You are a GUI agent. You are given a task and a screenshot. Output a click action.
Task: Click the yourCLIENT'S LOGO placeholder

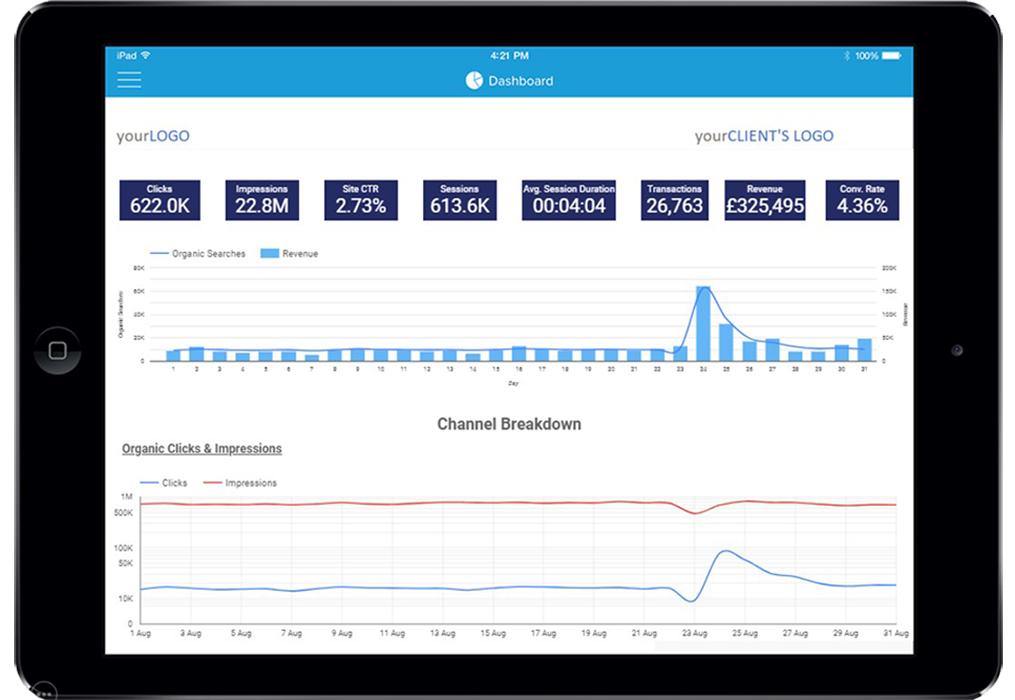(764, 136)
